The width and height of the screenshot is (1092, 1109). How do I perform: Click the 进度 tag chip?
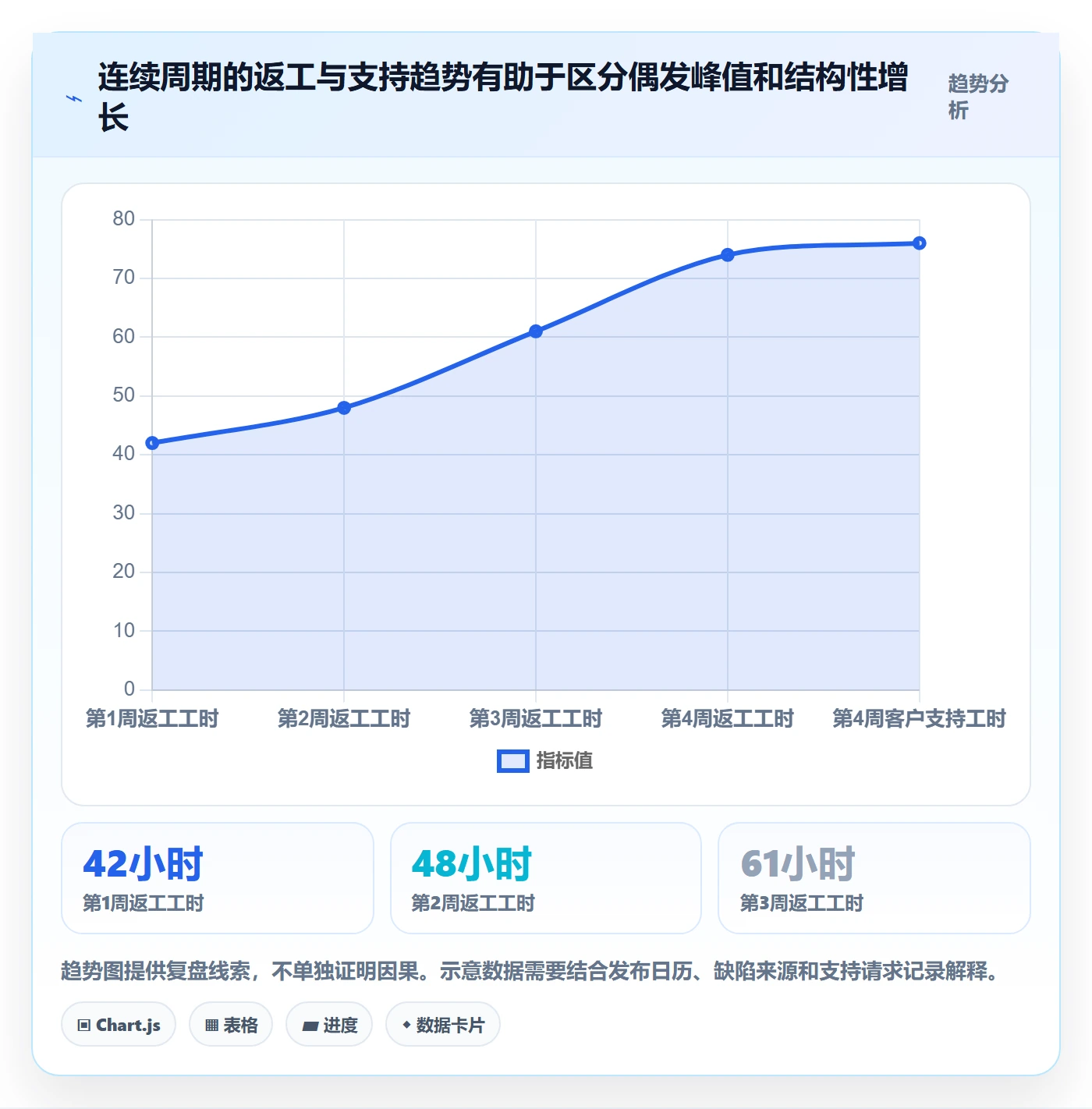tap(329, 1025)
